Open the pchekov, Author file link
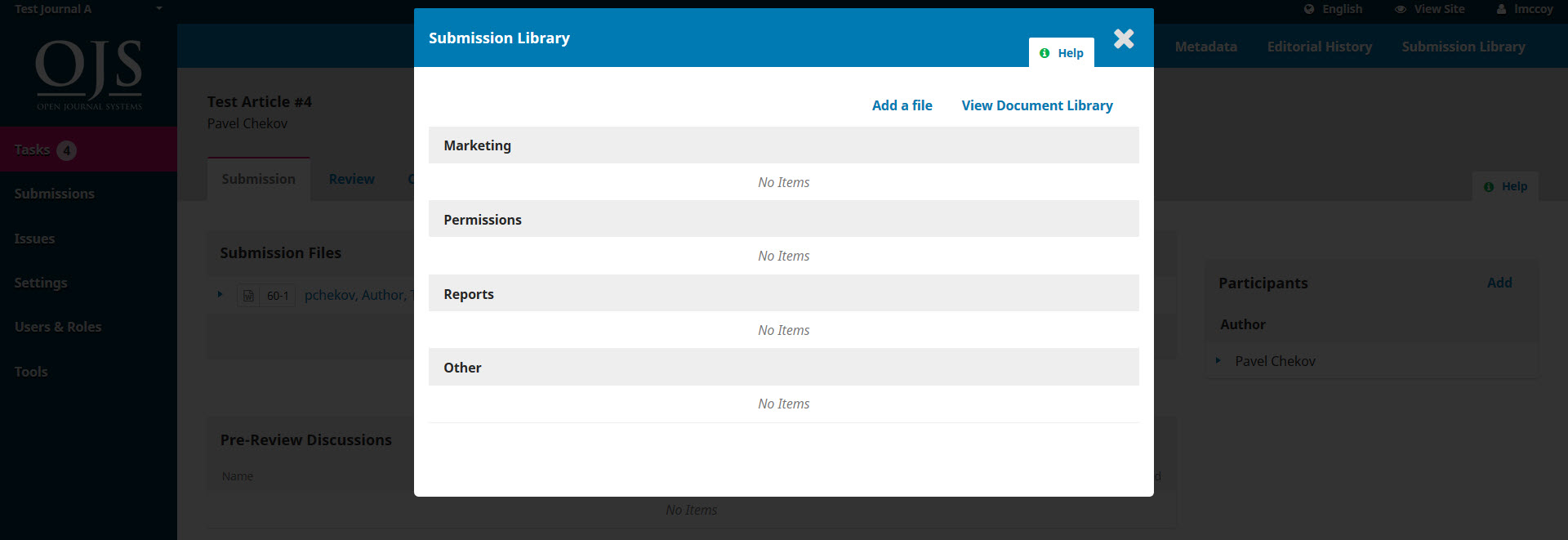 coord(359,295)
